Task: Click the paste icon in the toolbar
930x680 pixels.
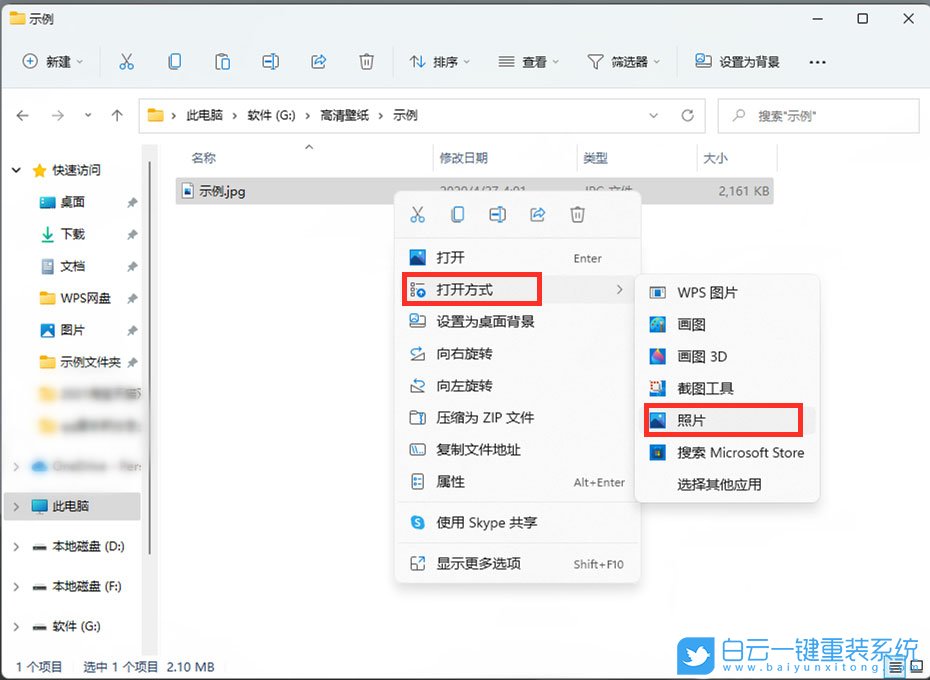Action: tap(222, 61)
